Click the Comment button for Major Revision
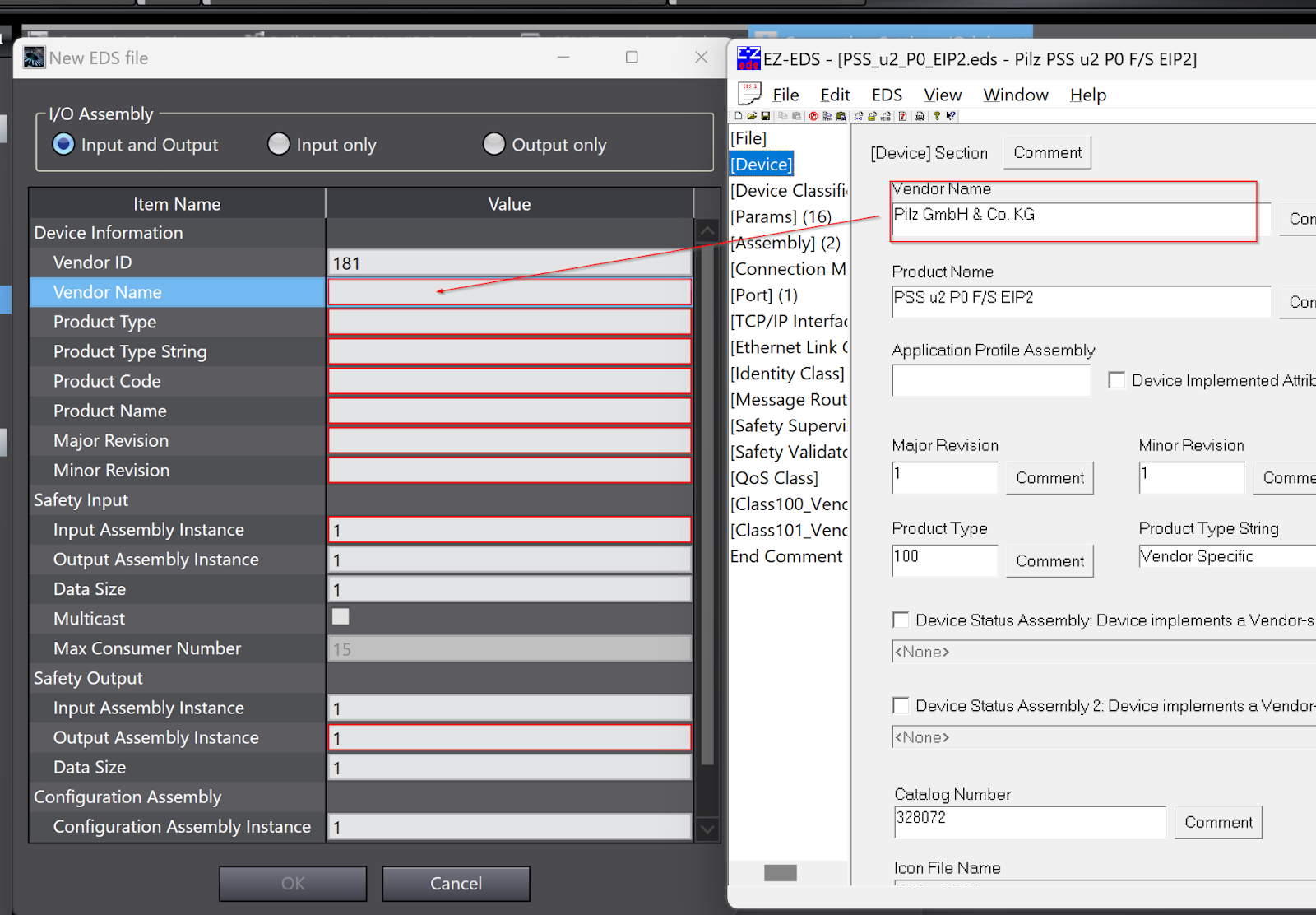Image resolution: width=1316 pixels, height=915 pixels. point(1050,477)
